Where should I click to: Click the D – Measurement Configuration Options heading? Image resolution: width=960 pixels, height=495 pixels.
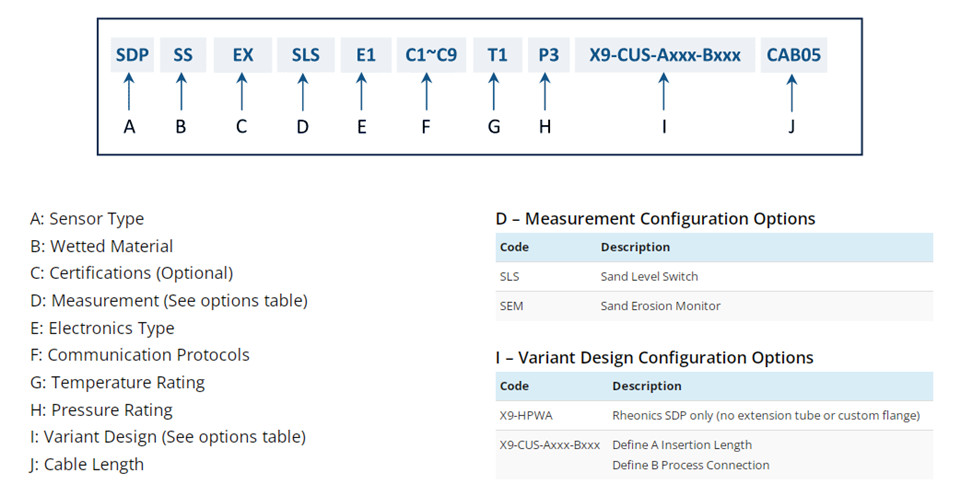tap(655, 218)
